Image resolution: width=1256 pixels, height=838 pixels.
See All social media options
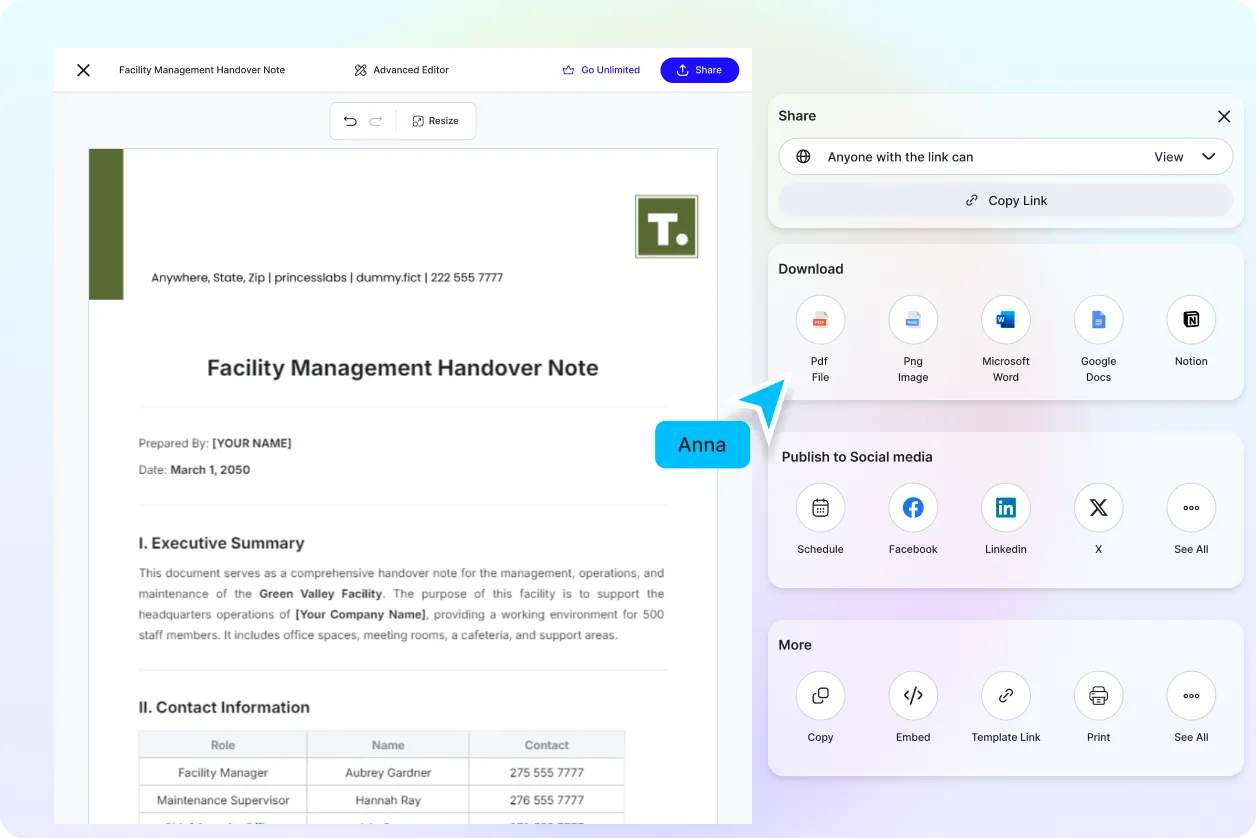1191,508
